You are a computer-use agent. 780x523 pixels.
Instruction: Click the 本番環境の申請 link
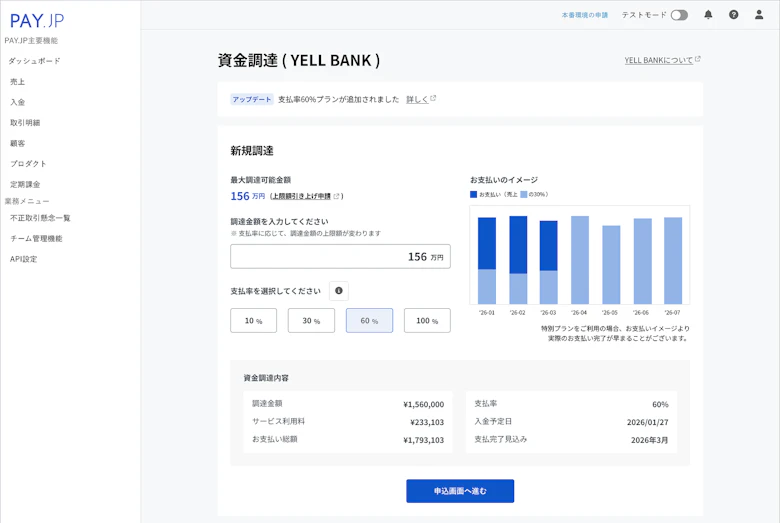point(584,15)
